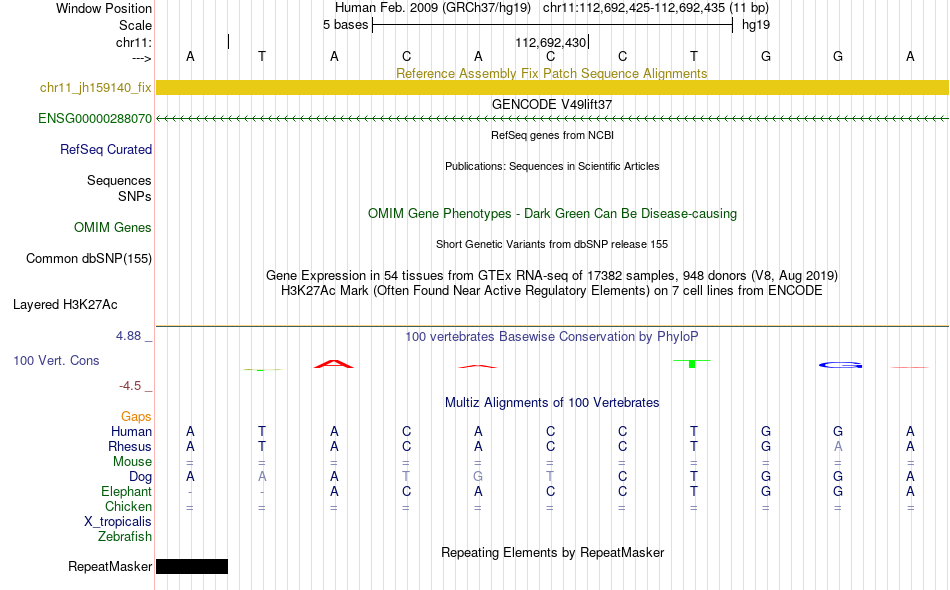Open the ENSG00000288070 gene label
950x590 pixels.
point(95,118)
